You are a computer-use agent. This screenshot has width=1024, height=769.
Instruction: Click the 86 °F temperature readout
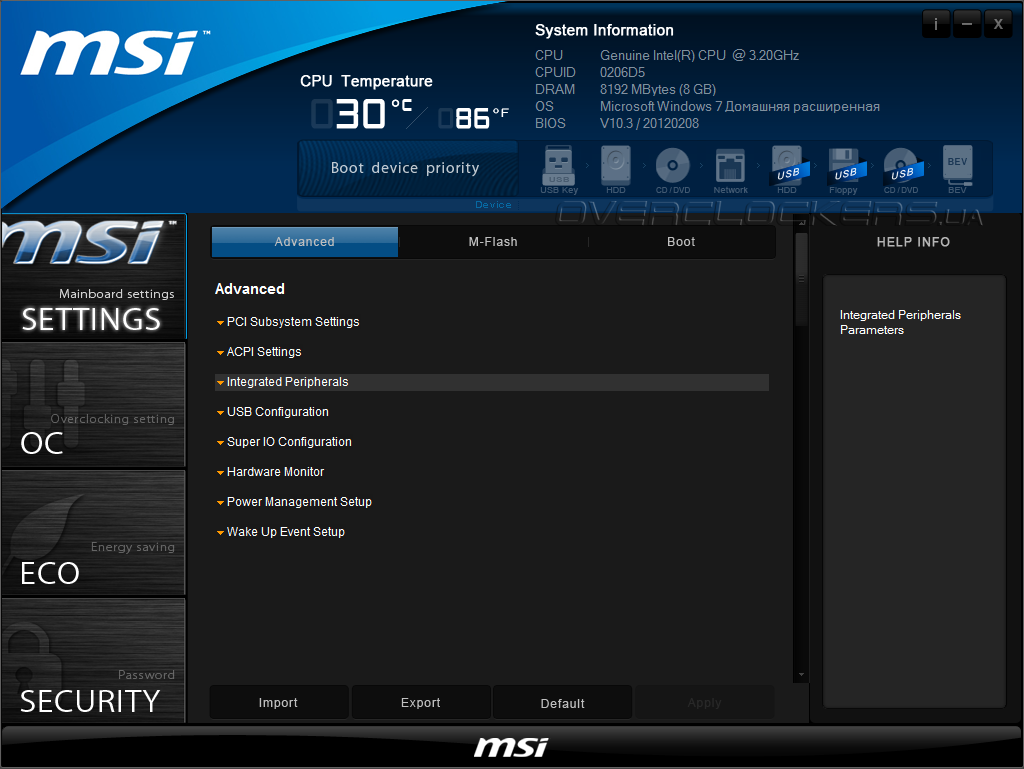click(x=473, y=118)
